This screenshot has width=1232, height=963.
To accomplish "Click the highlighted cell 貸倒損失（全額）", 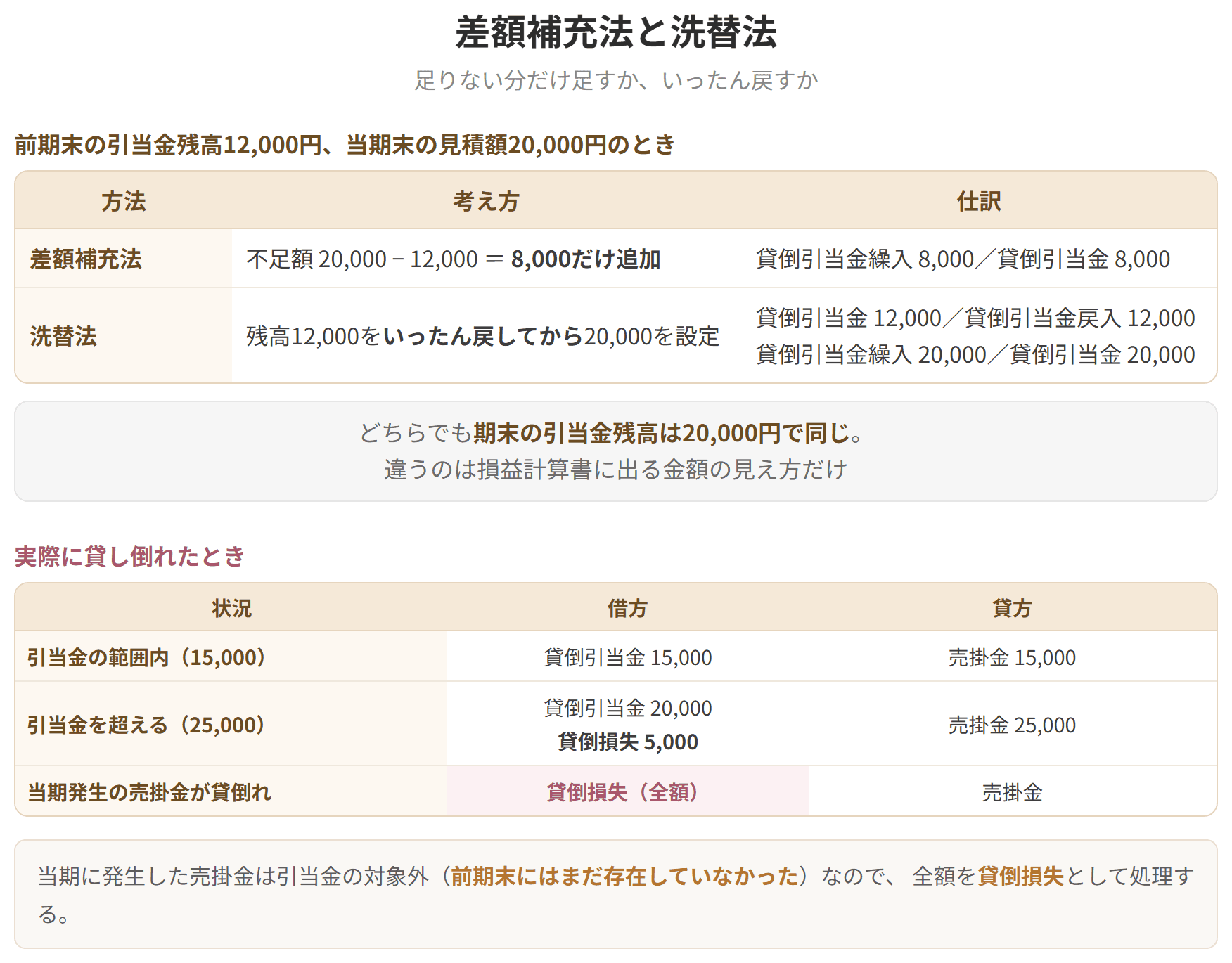I will [628, 792].
